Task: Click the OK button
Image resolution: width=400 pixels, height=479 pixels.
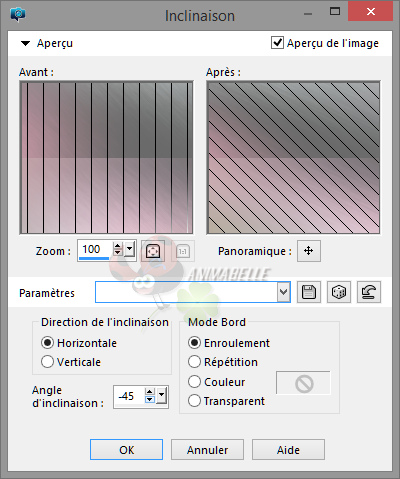Action: coord(126,450)
